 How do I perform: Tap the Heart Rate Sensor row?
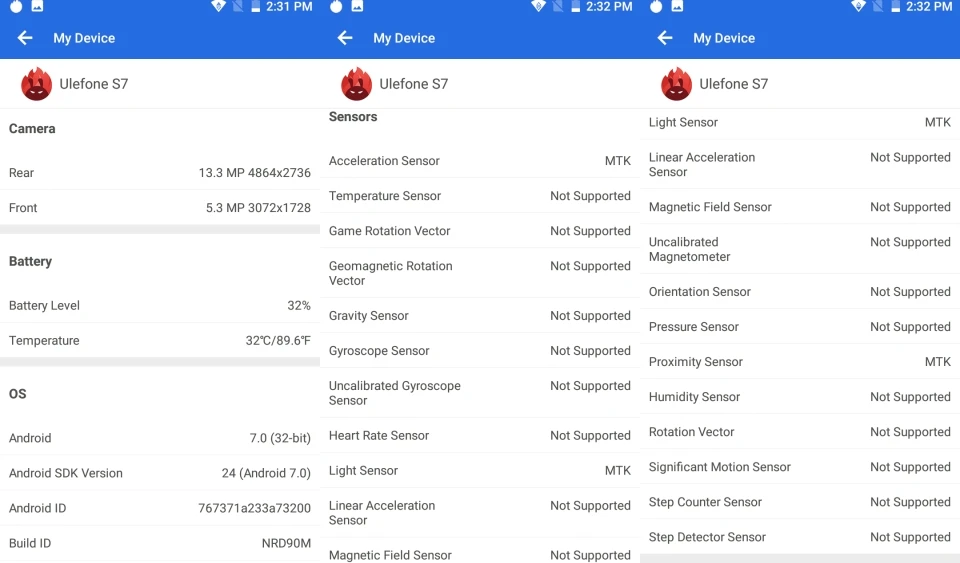pyautogui.click(x=480, y=436)
